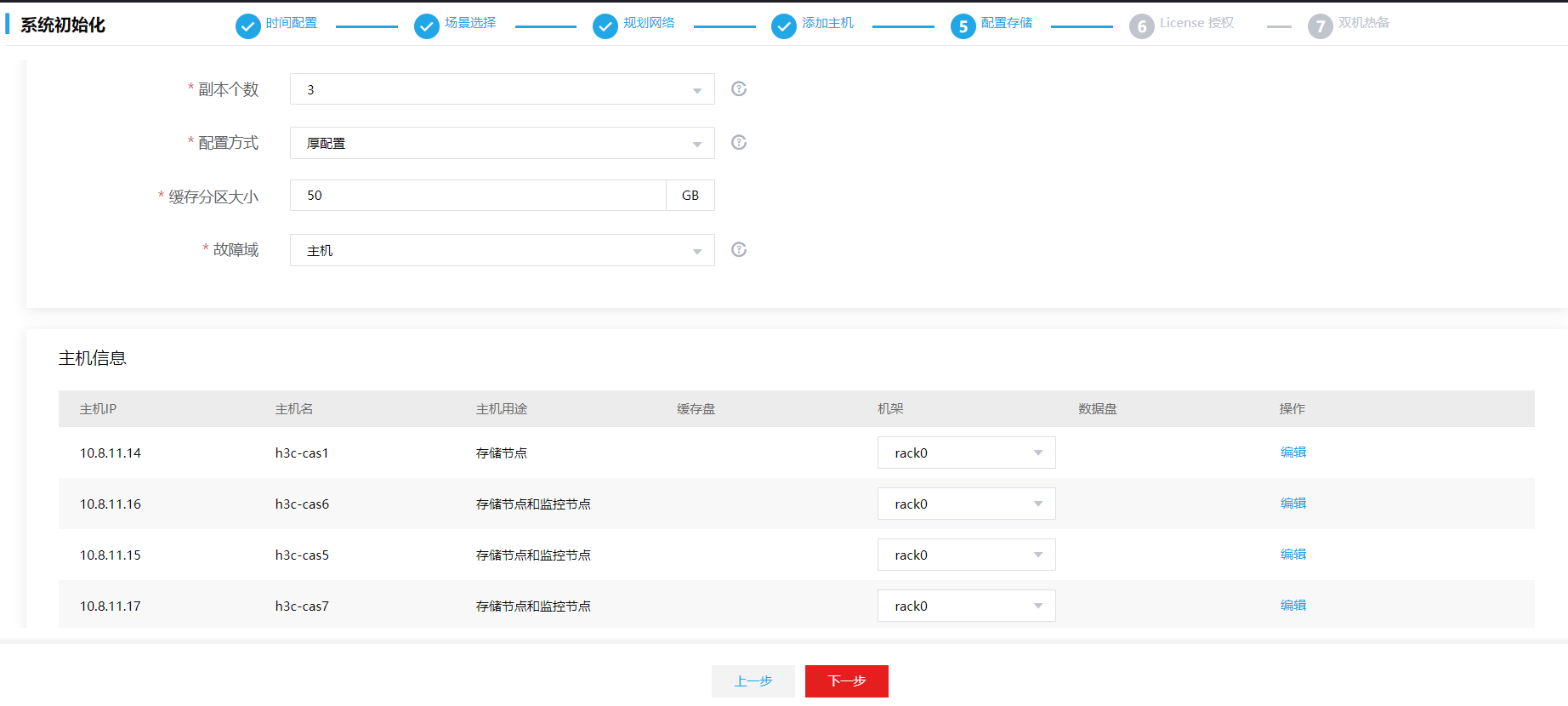Click 编辑 for host h3c-cas6
The height and width of the screenshot is (706, 1568).
tap(1293, 504)
